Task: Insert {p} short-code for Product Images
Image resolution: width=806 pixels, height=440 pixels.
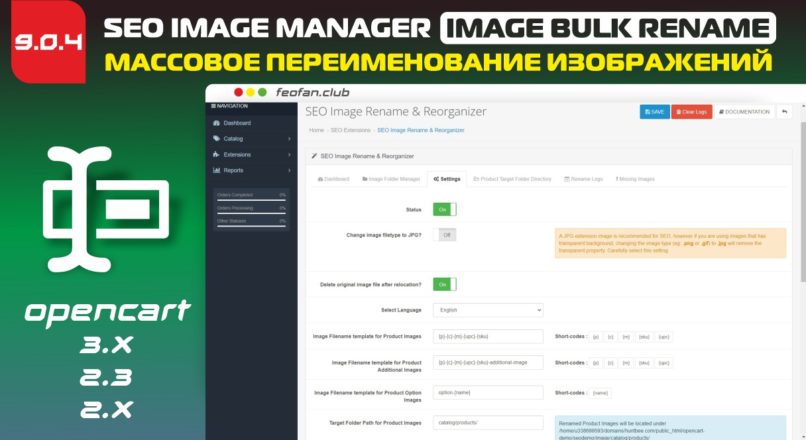Action: tap(596, 337)
